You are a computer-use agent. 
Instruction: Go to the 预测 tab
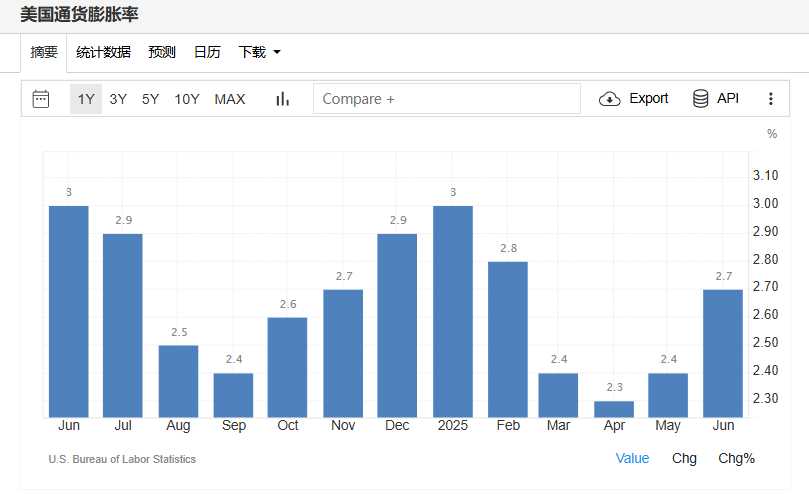(162, 52)
